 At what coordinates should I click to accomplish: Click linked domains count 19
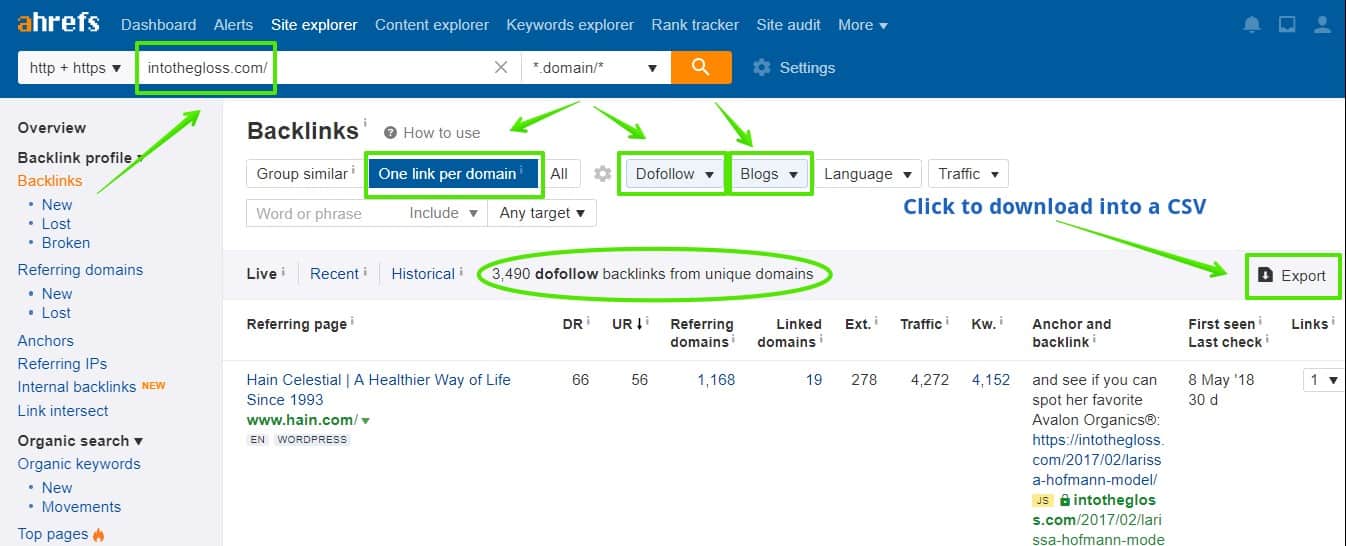pyautogui.click(x=814, y=380)
